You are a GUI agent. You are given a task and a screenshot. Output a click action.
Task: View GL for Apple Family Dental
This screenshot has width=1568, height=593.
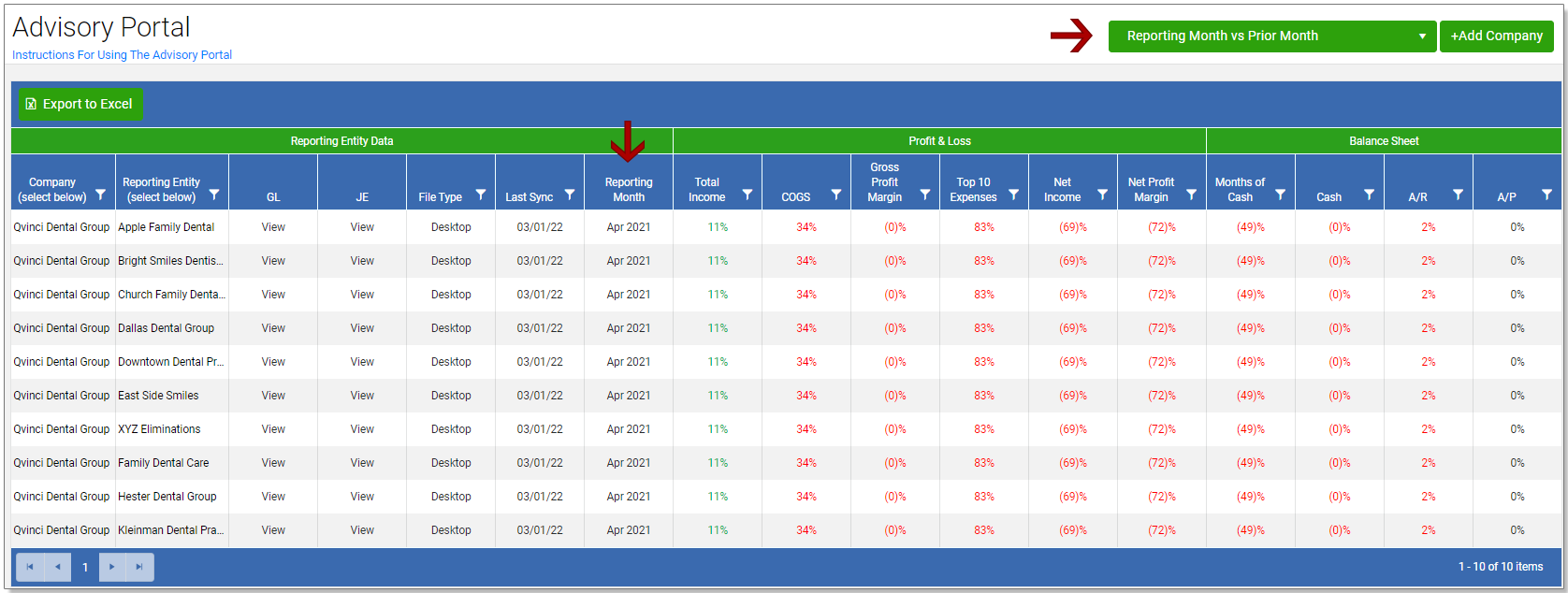tap(273, 227)
